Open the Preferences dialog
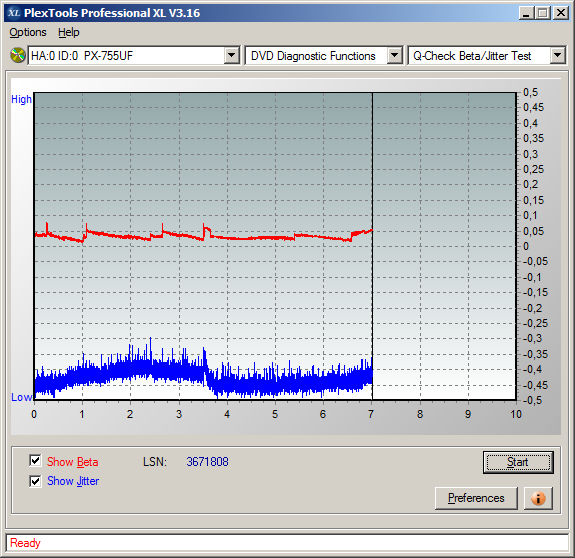575x558 pixels. pos(476,498)
